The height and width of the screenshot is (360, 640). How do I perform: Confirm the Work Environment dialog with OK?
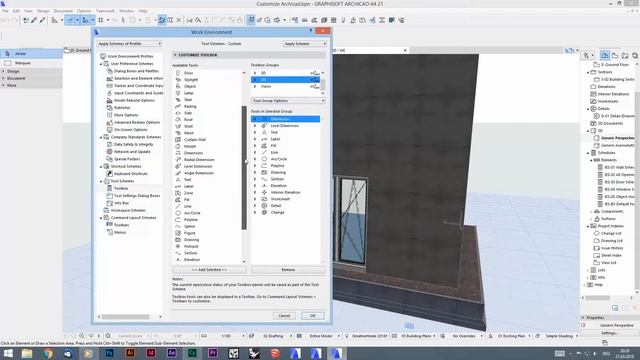click(x=313, y=316)
